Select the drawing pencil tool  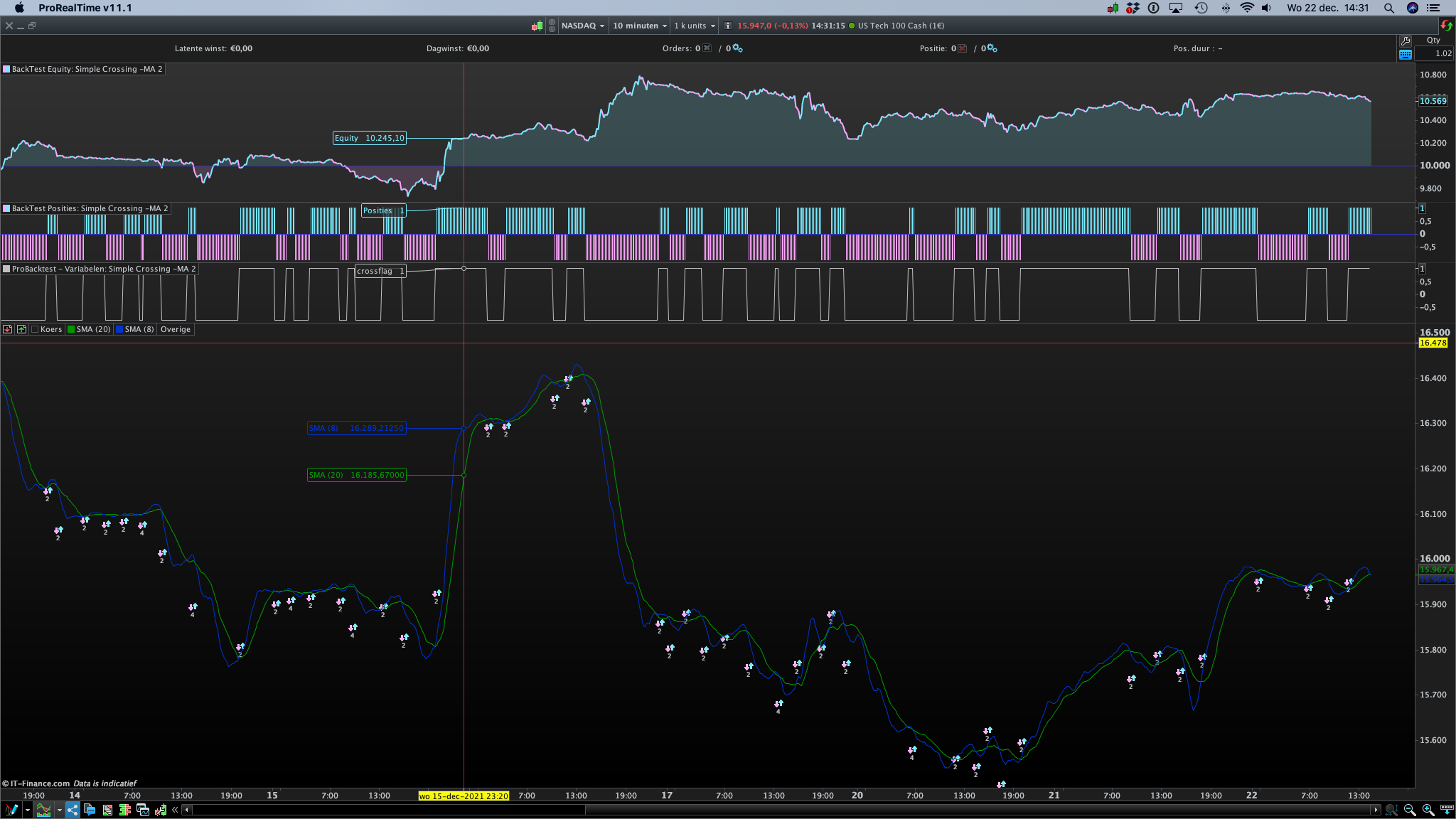tap(11, 810)
